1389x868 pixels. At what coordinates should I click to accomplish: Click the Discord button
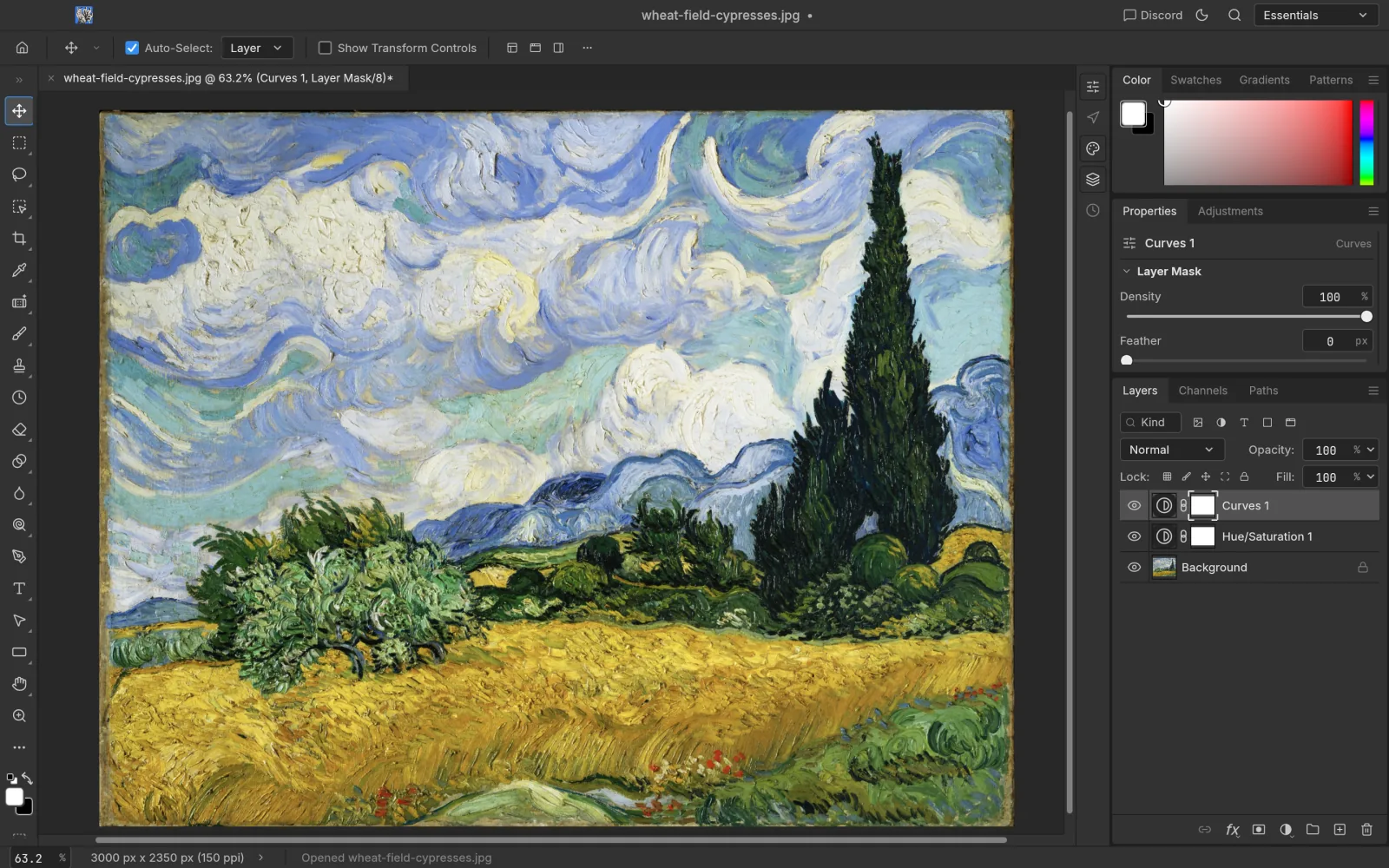point(1153,15)
